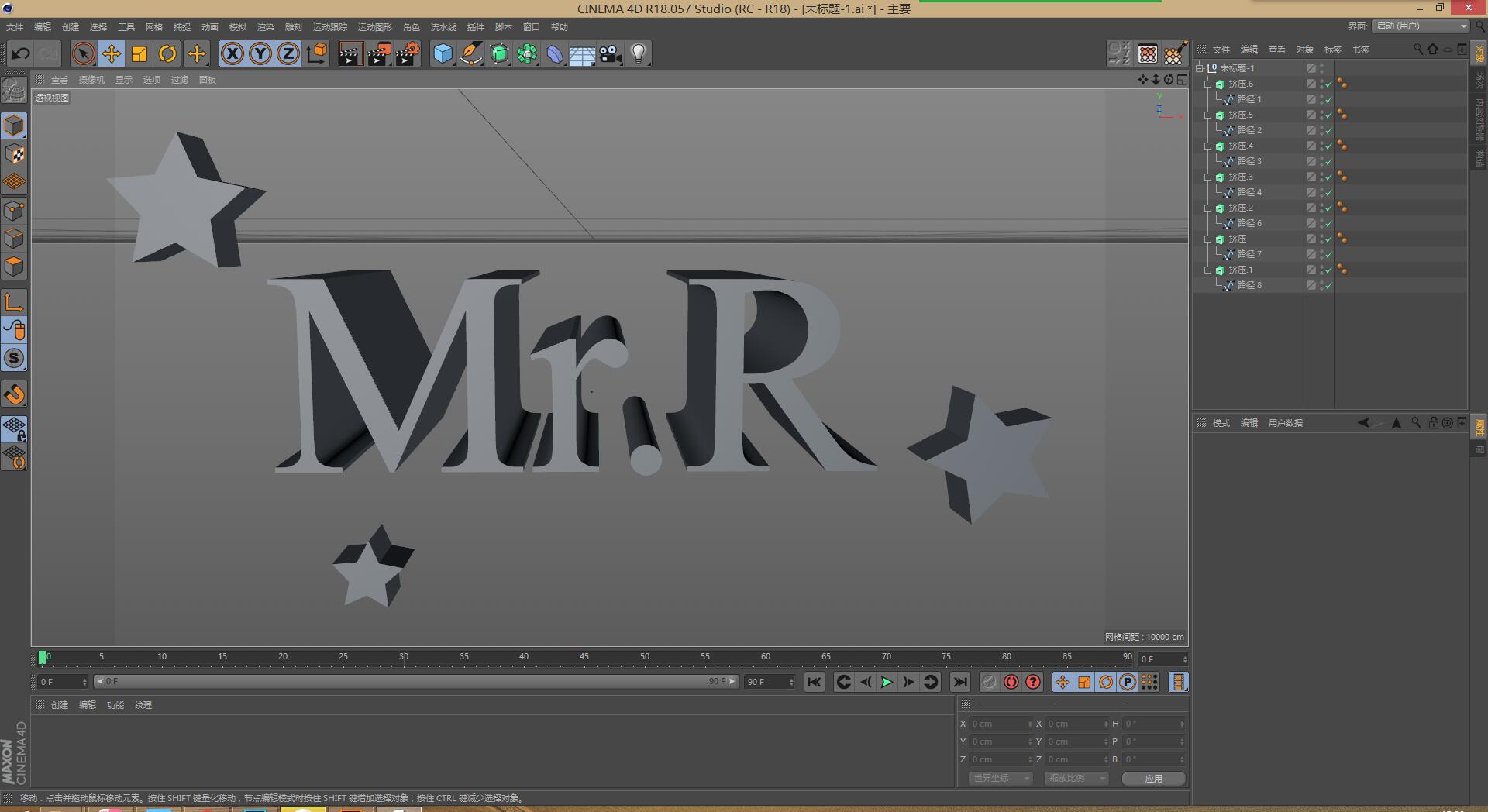The width and height of the screenshot is (1488, 812).
Task: Open the 文件 main menu
Action: (x=15, y=27)
